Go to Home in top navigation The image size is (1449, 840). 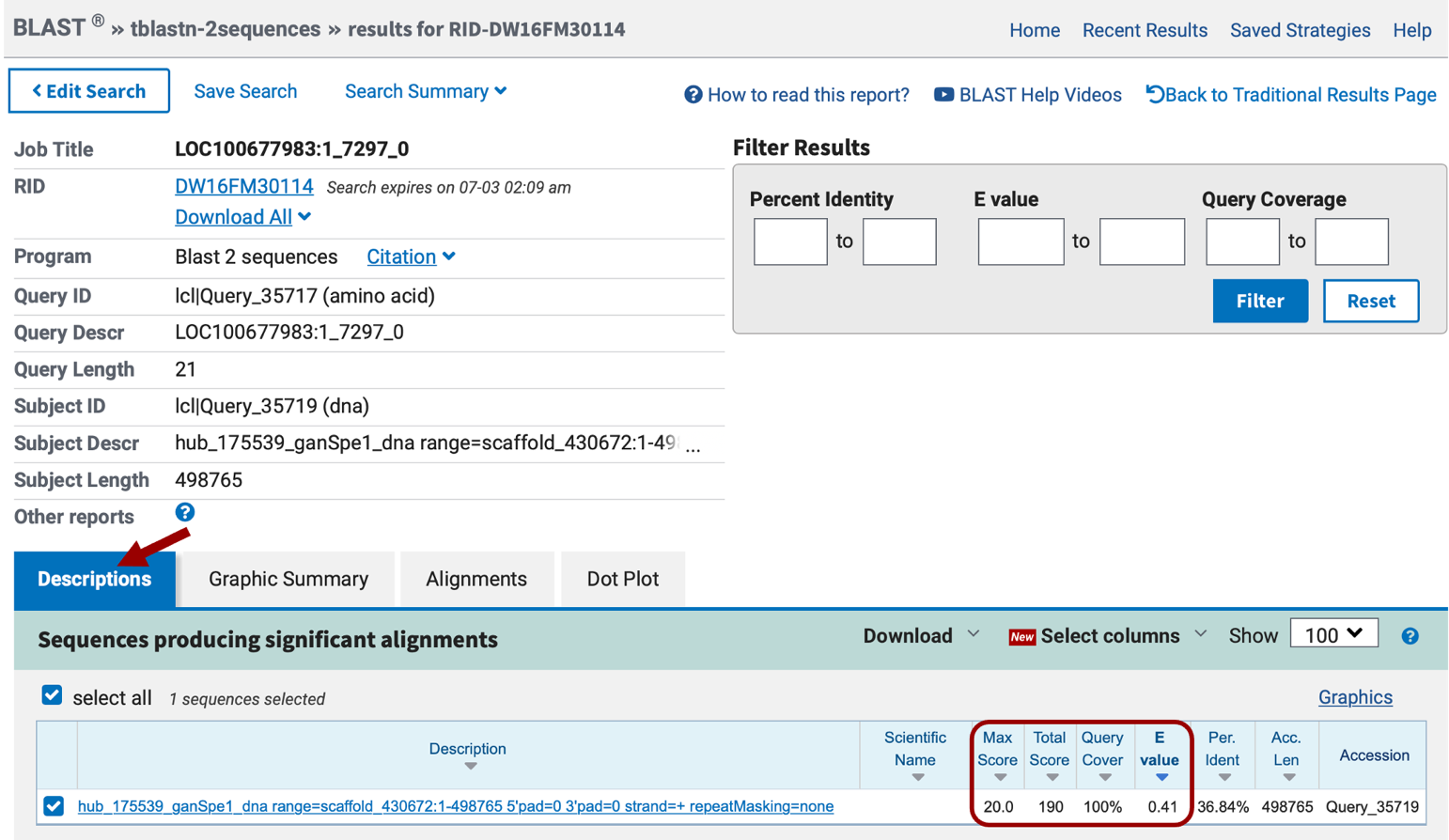(x=1035, y=30)
